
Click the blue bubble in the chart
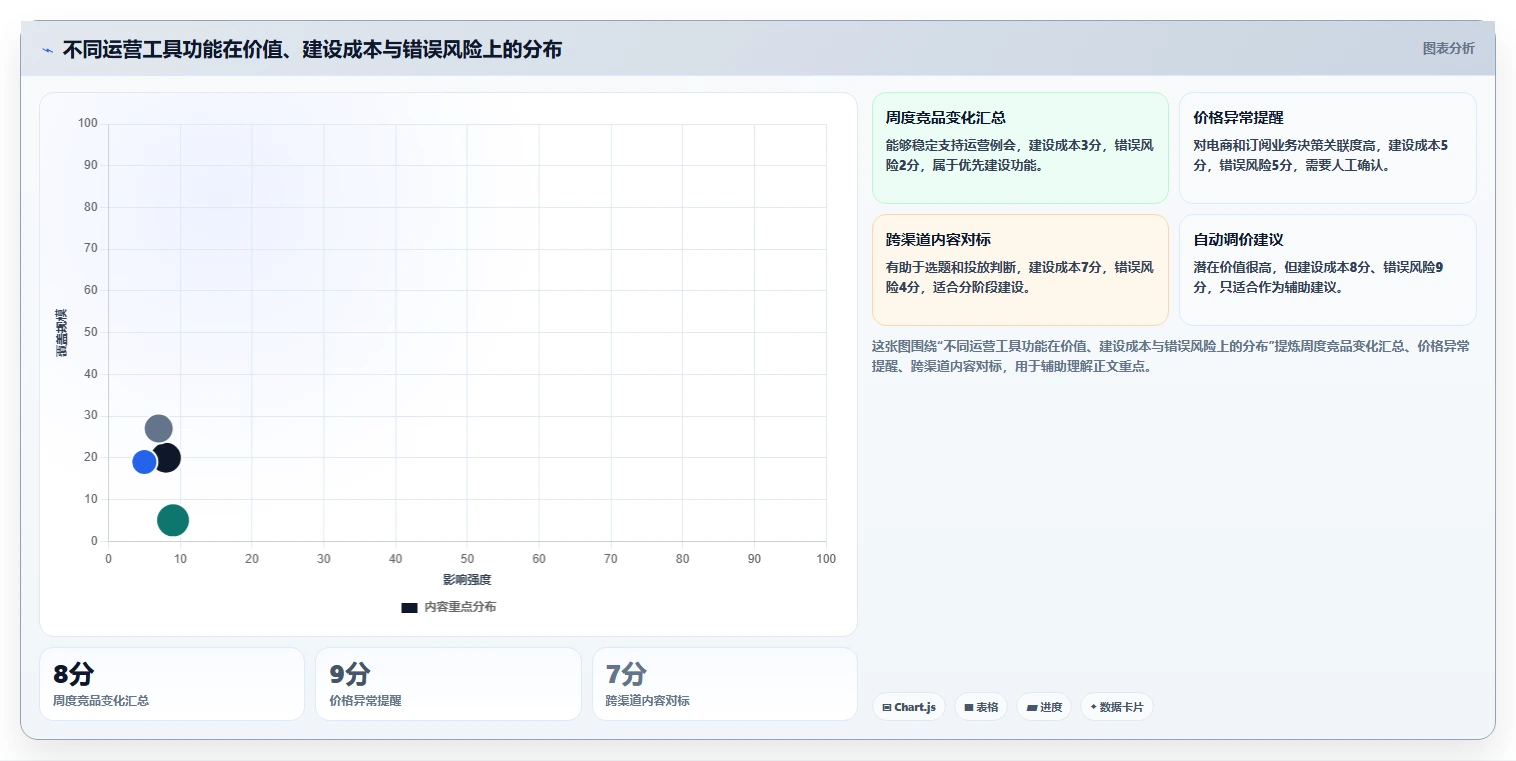pos(144,462)
